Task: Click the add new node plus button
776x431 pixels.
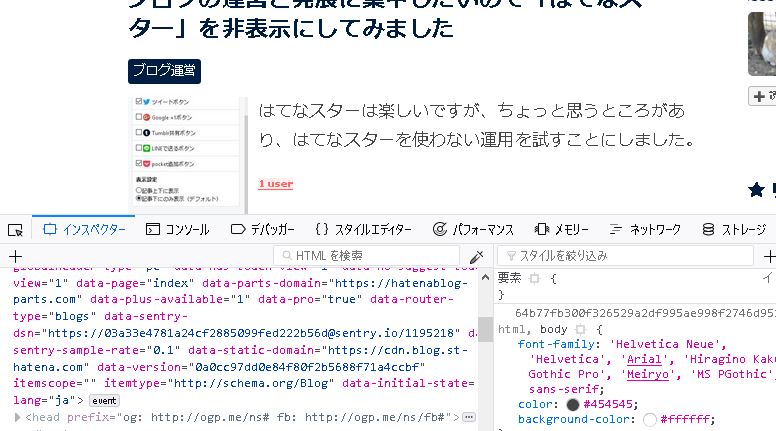Action: click(x=15, y=256)
